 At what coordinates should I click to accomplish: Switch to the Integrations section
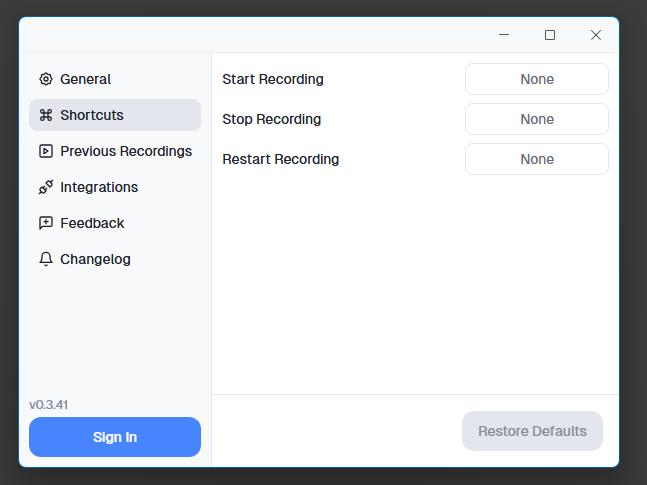pos(99,187)
